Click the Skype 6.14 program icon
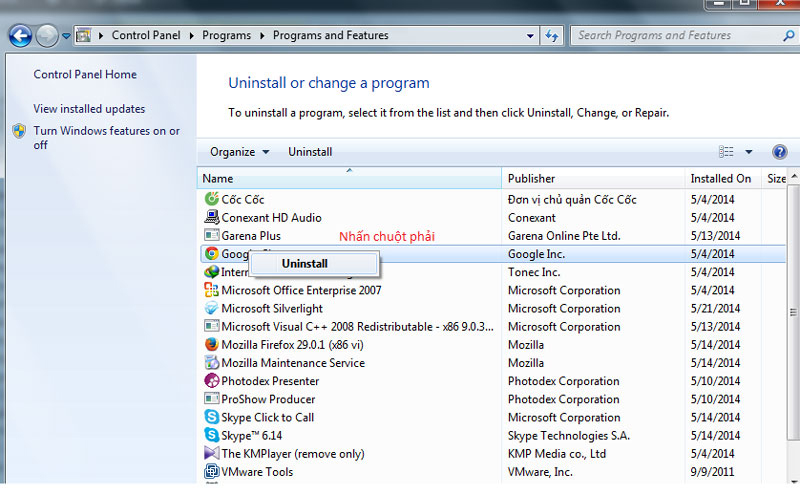Viewport: 800px width, 495px height. tap(211, 435)
